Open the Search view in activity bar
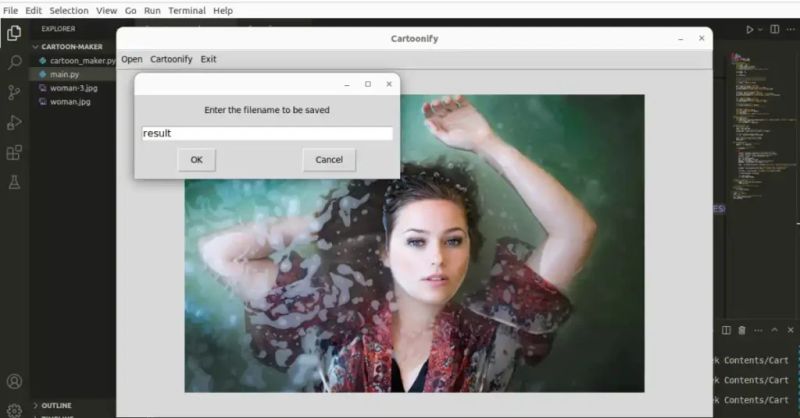This screenshot has height=418, width=800. 14,63
